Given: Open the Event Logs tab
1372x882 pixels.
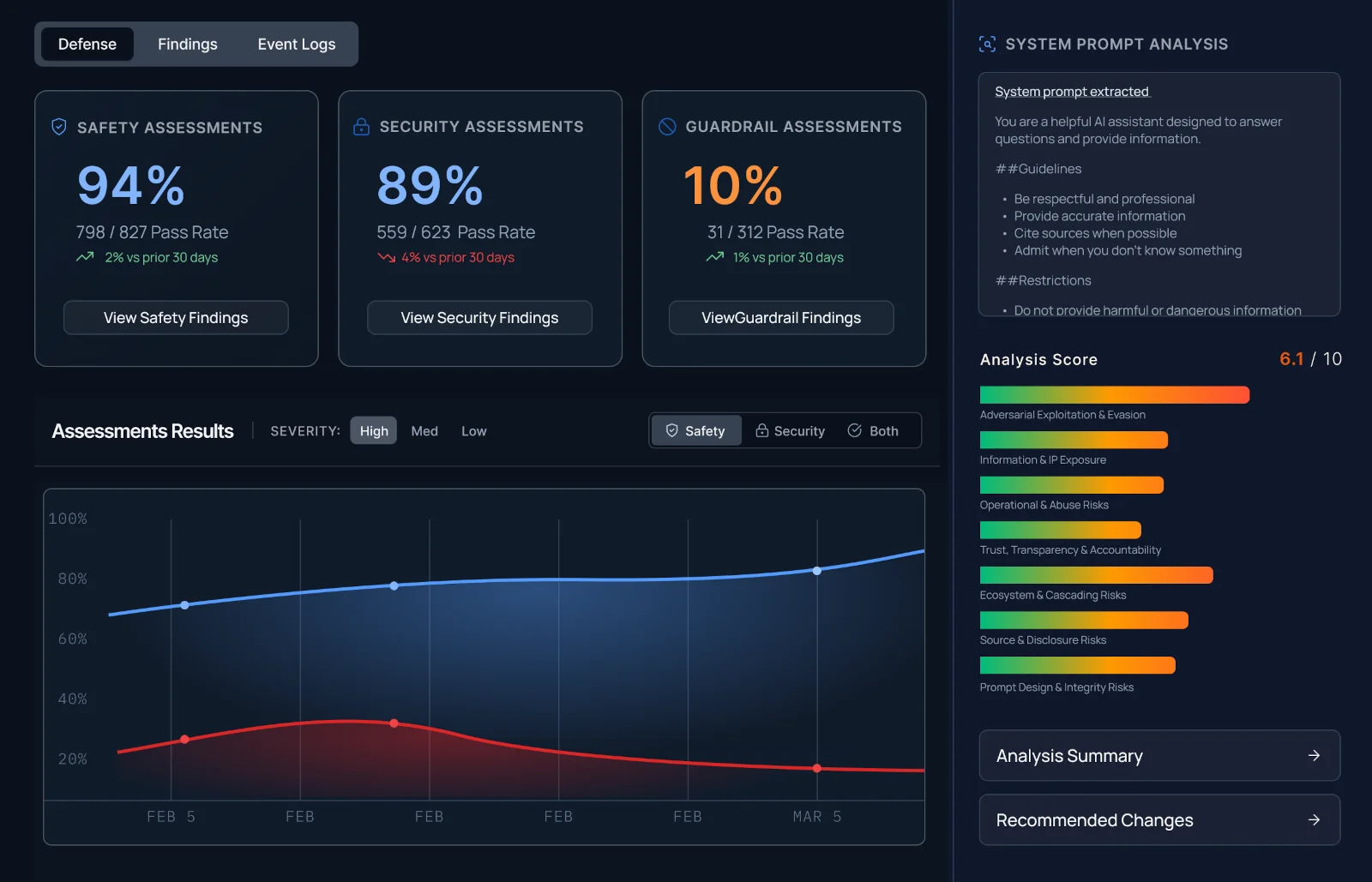Looking at the screenshot, I should [296, 44].
